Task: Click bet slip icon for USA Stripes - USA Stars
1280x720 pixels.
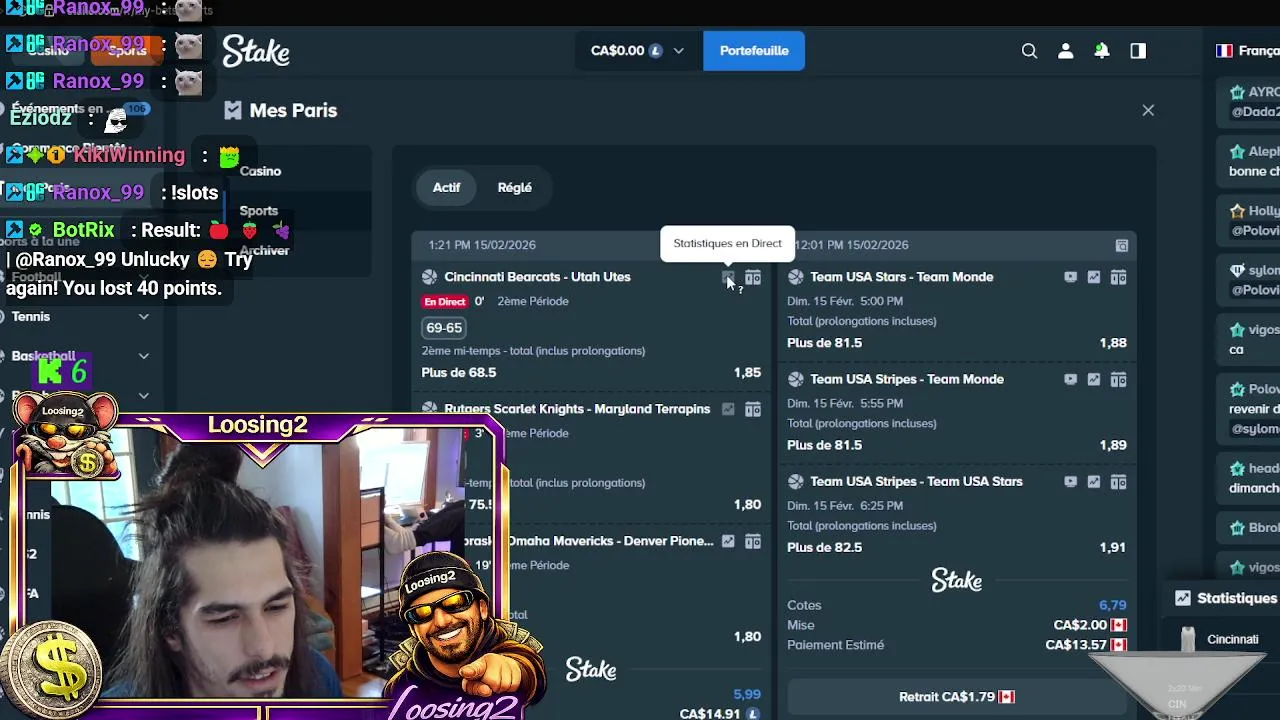Action: [1119, 481]
